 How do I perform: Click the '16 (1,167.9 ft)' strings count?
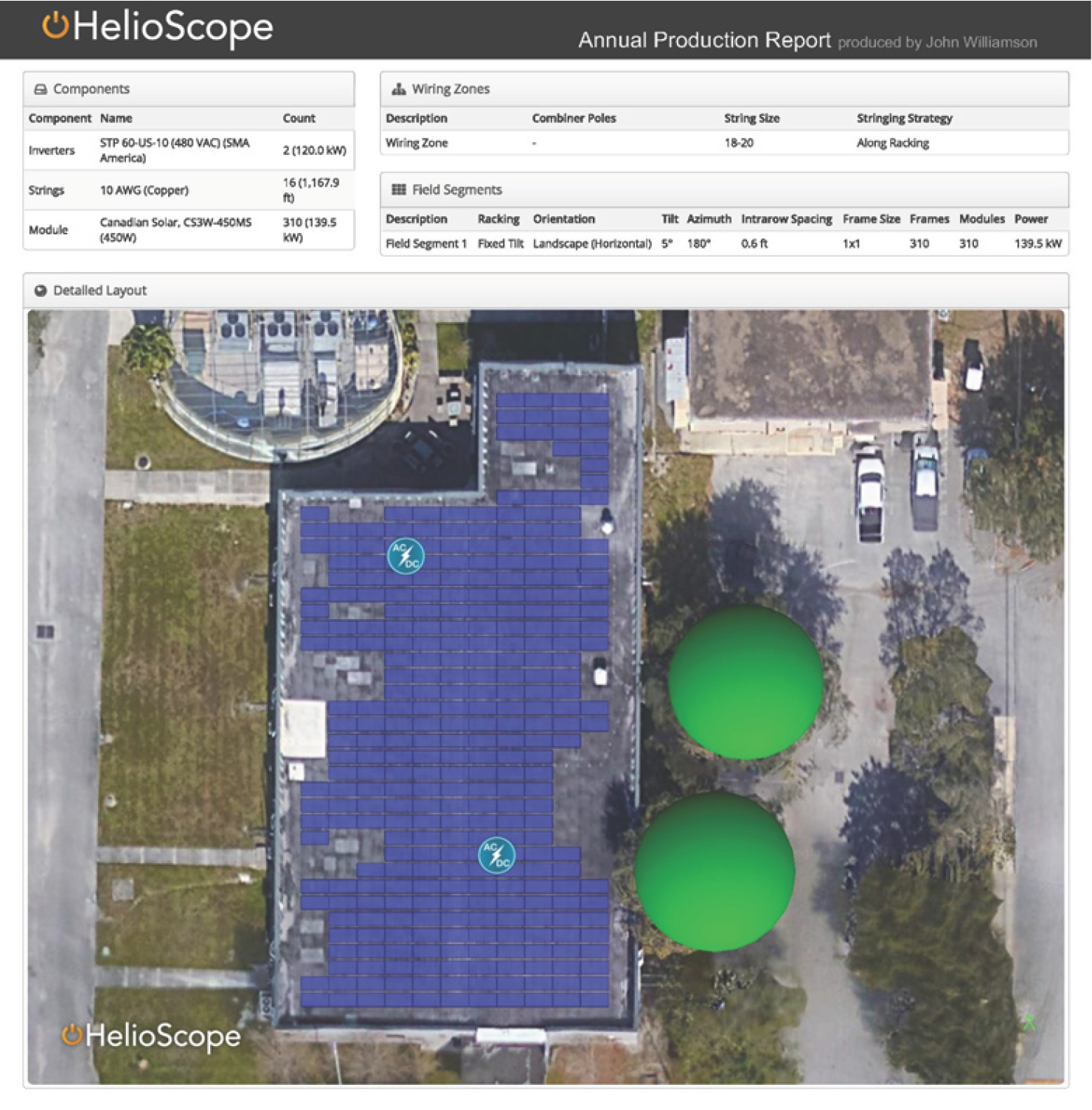(311, 190)
